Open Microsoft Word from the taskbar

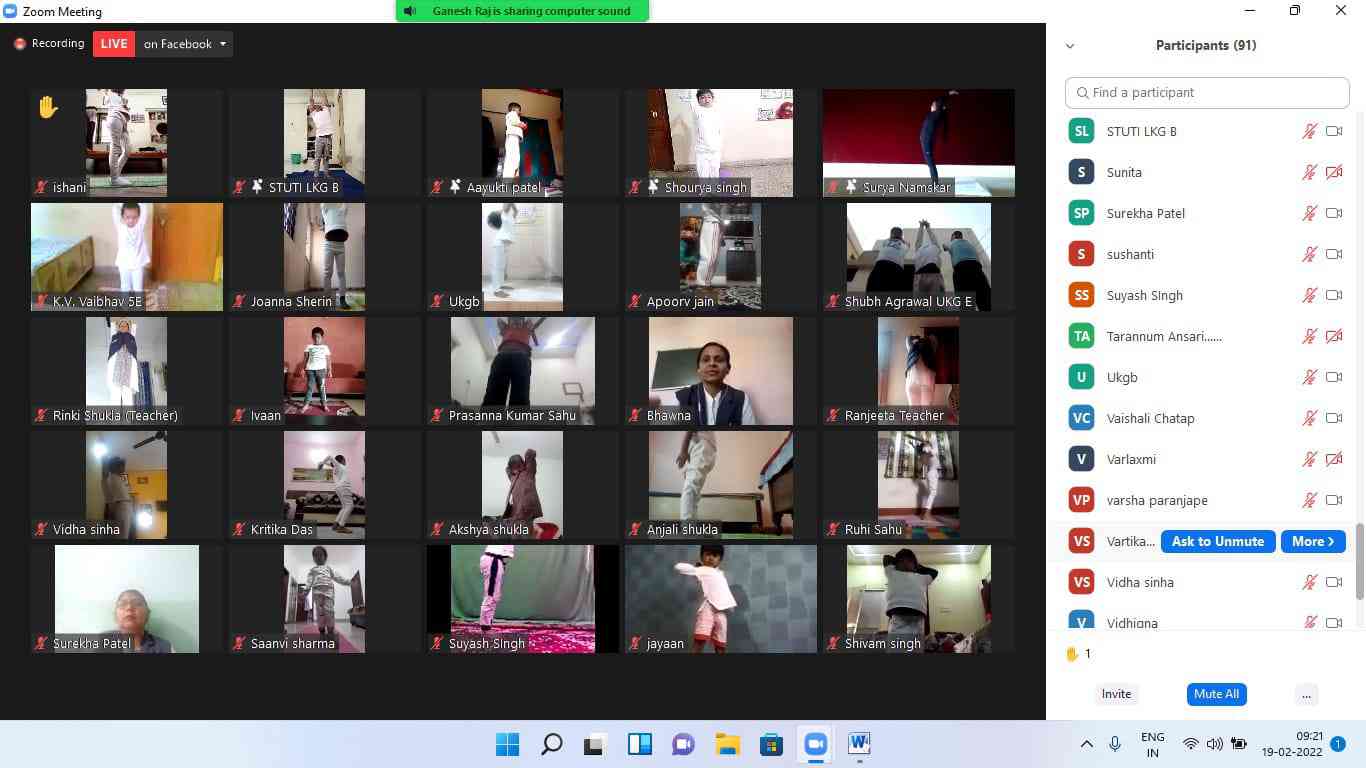(859, 744)
